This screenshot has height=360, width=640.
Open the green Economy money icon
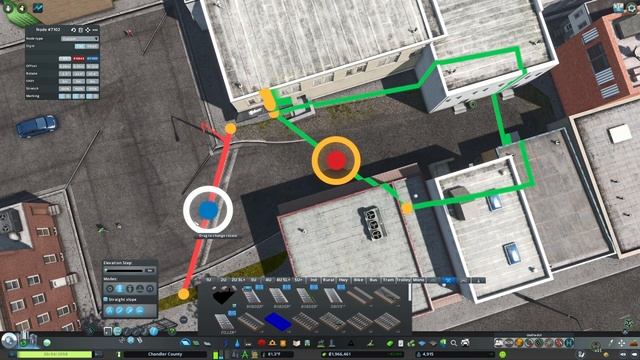click(390, 343)
